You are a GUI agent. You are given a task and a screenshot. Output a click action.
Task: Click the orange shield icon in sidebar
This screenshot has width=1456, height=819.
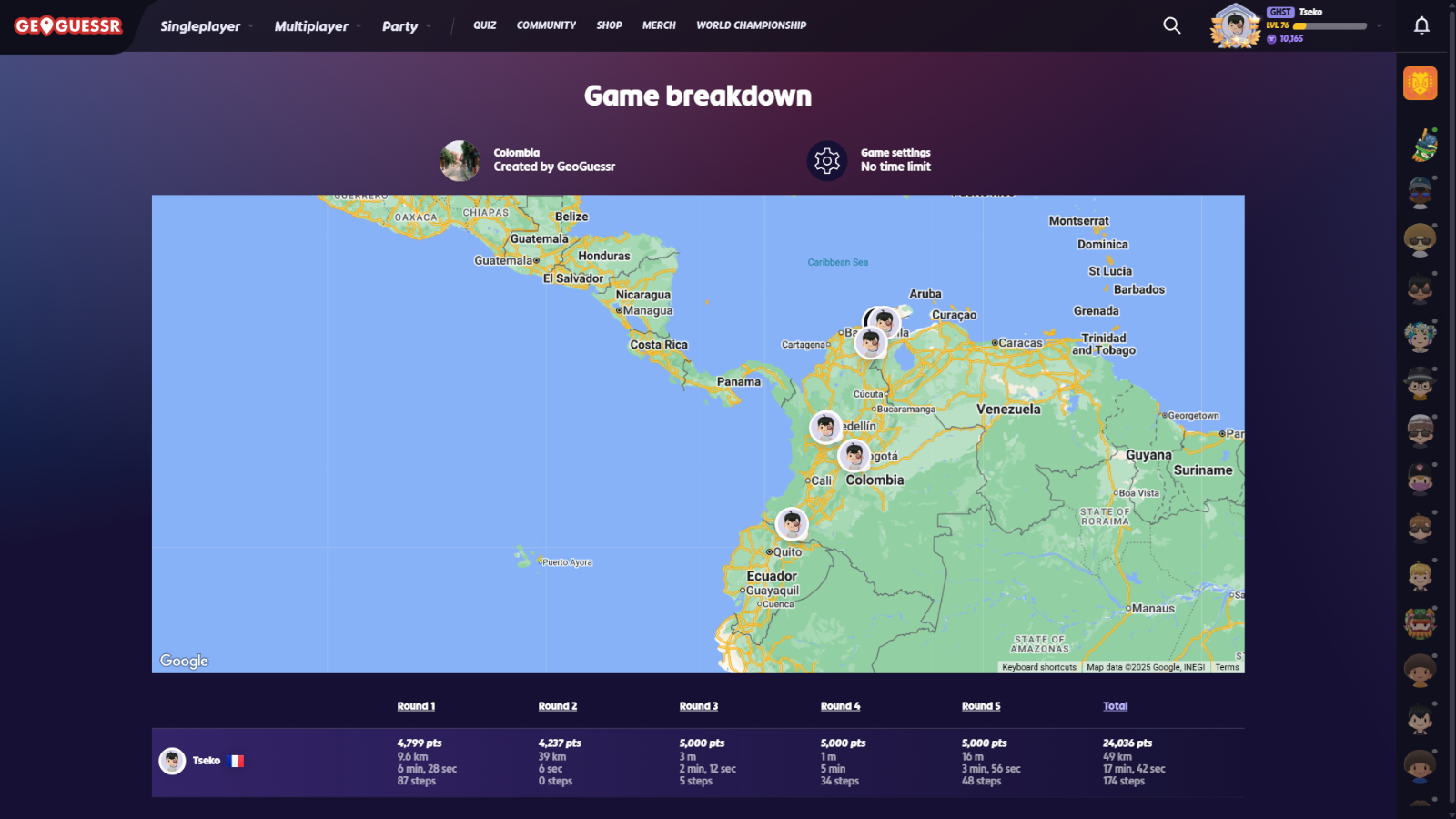(x=1420, y=83)
